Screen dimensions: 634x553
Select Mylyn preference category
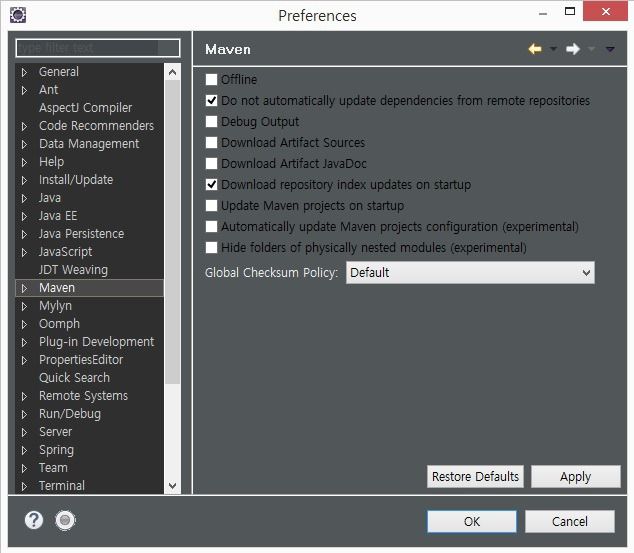[55, 306]
